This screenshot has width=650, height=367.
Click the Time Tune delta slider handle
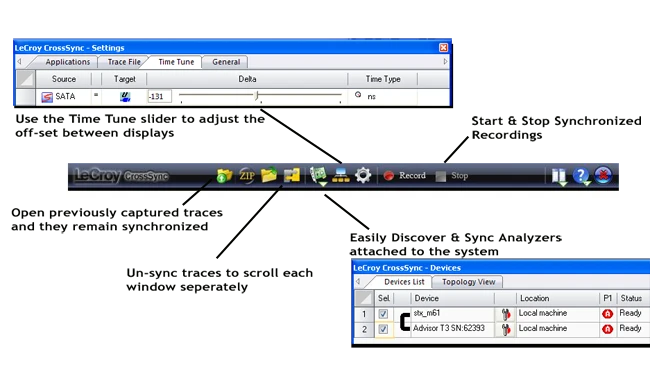coord(257,96)
